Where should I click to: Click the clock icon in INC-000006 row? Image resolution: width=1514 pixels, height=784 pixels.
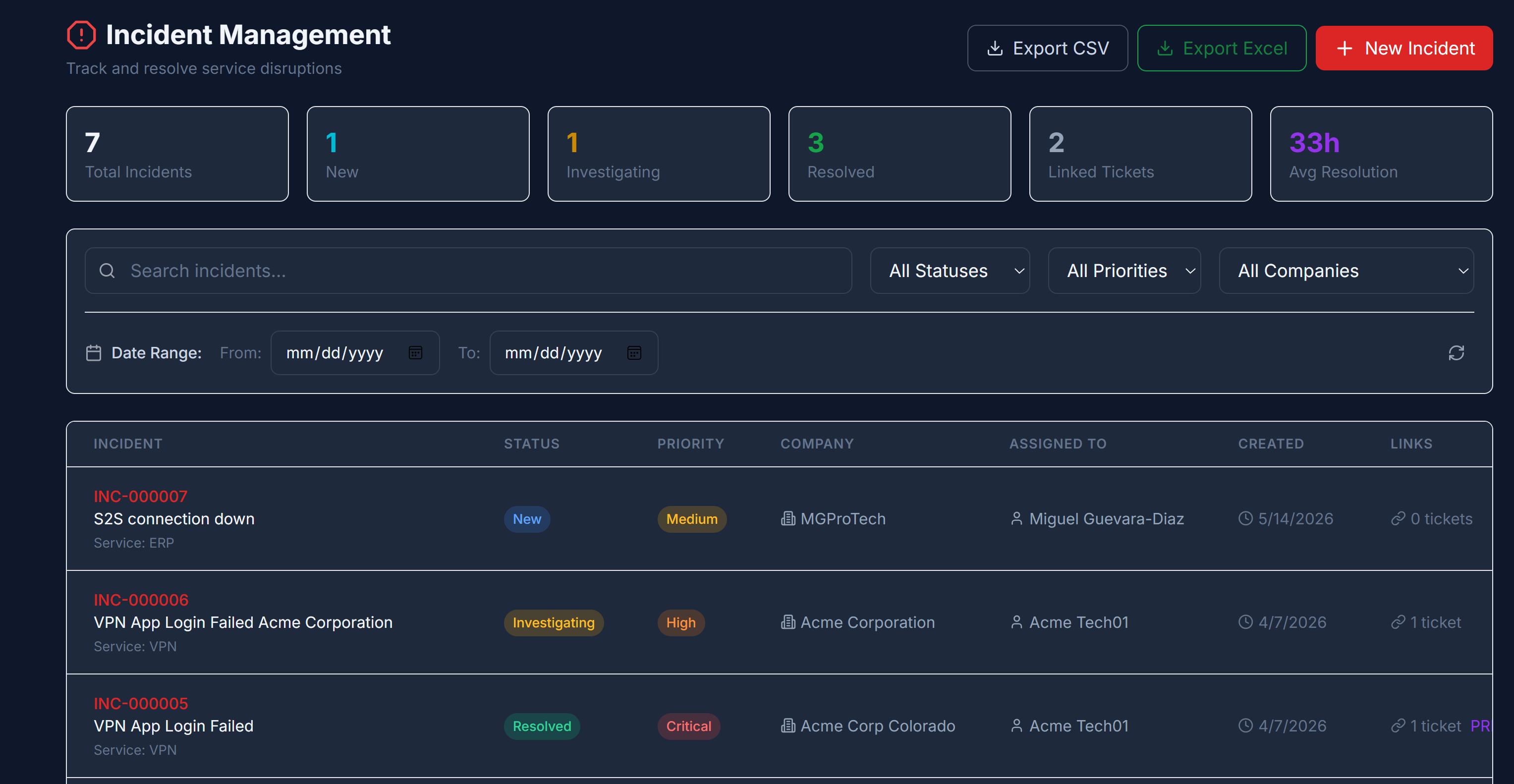(x=1245, y=622)
